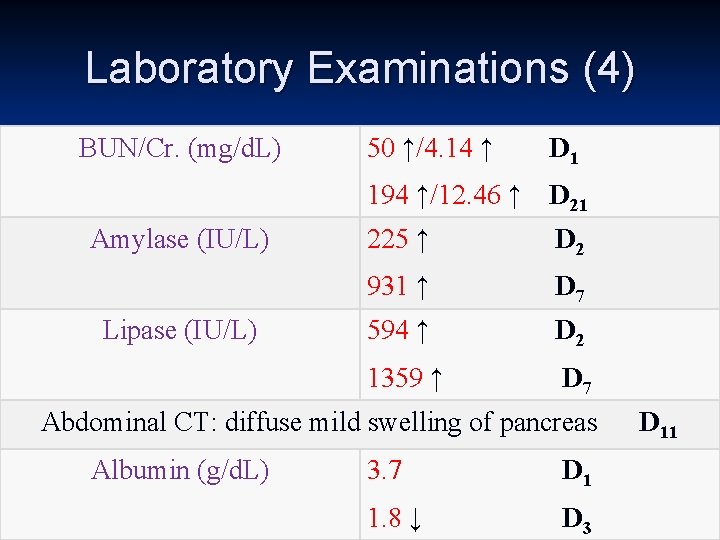Select the lipase value 1359

coord(395,378)
